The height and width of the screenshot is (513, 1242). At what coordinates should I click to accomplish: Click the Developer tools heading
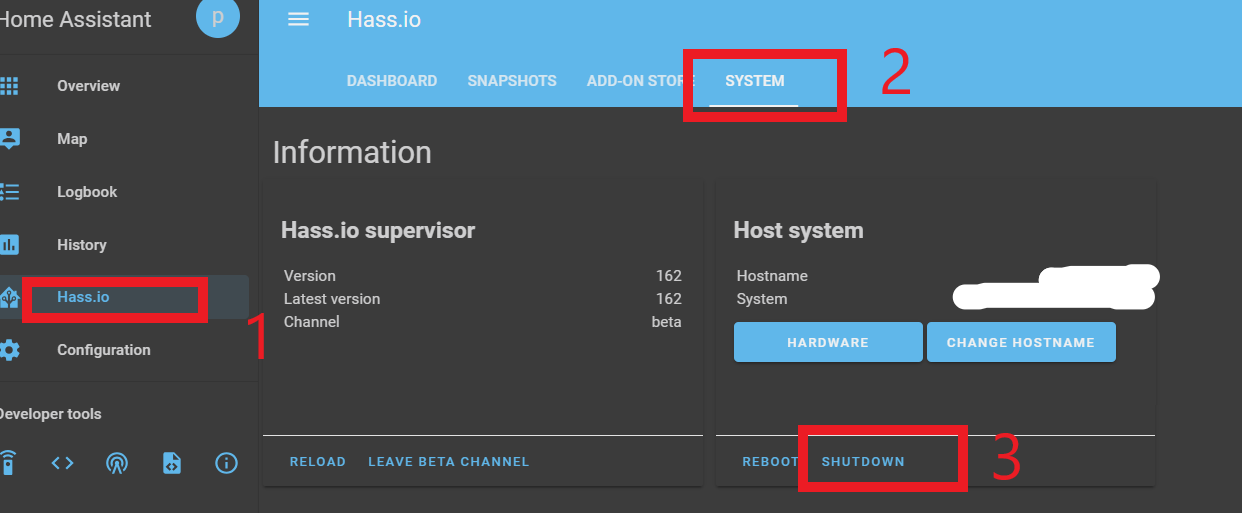[x=50, y=414]
